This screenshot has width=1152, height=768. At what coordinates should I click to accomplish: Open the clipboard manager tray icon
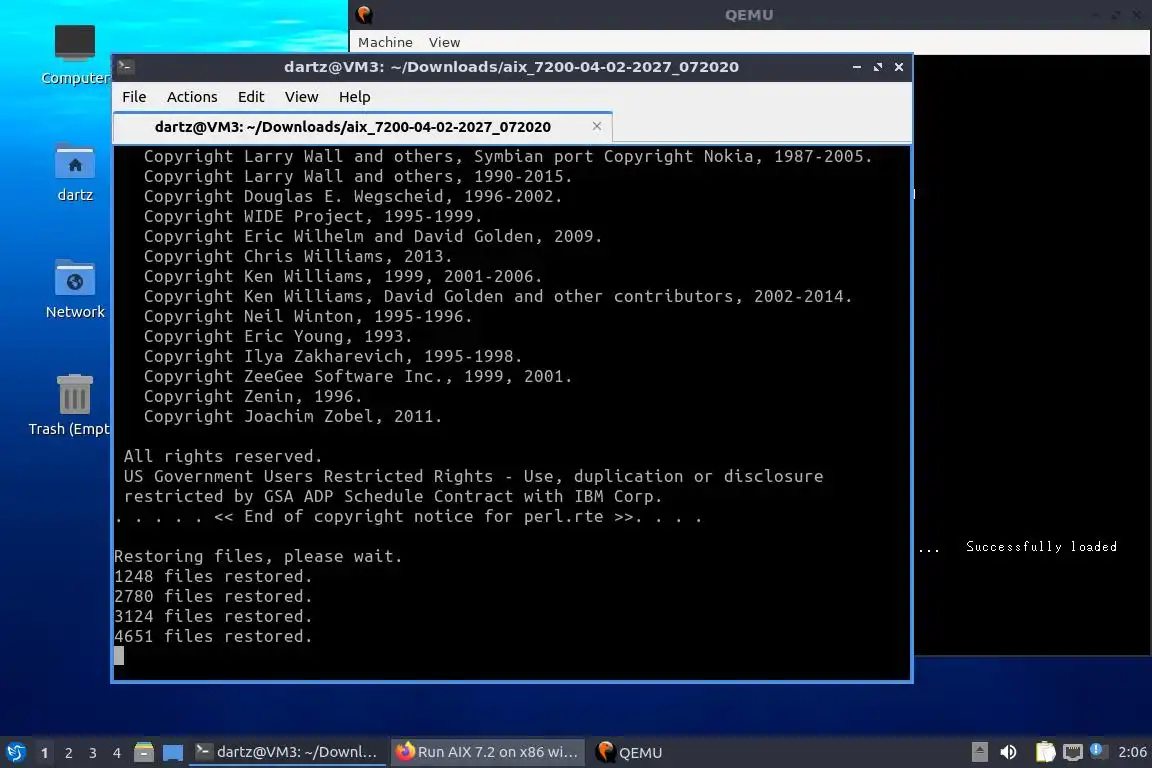tap(1045, 752)
